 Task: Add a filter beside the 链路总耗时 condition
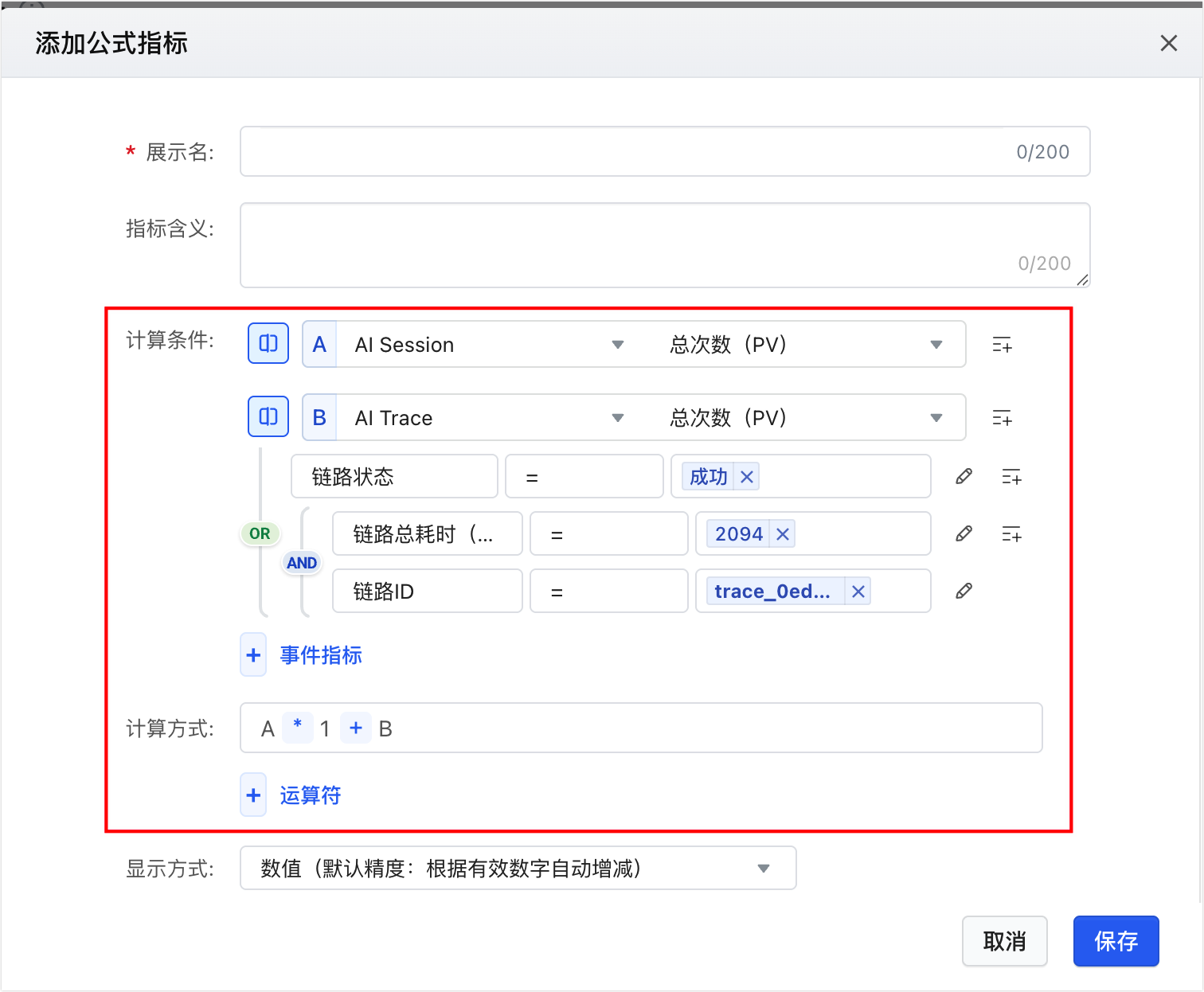pyautogui.click(x=1011, y=534)
